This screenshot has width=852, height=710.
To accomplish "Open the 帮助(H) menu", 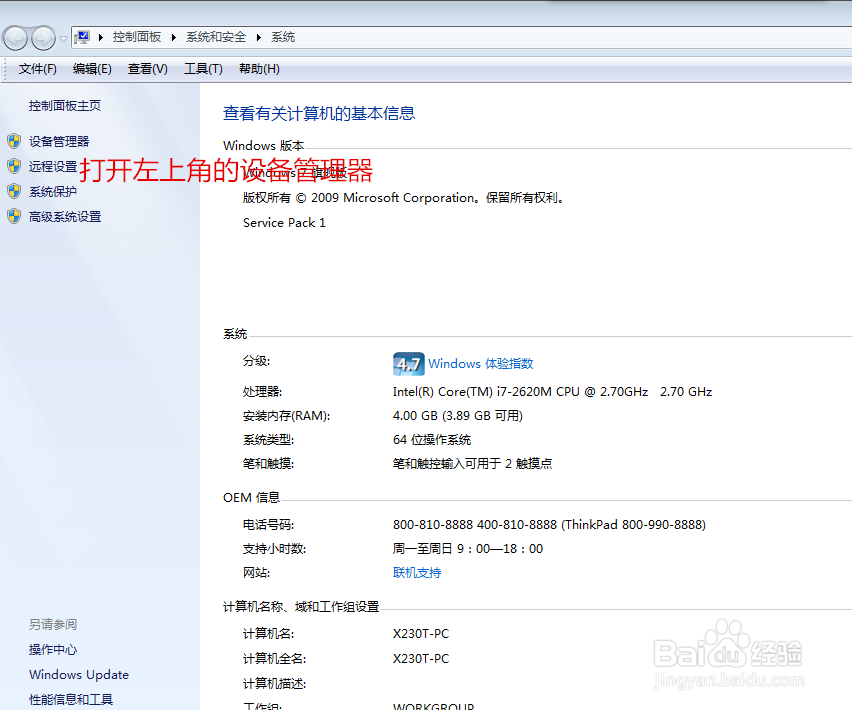I will [260, 69].
